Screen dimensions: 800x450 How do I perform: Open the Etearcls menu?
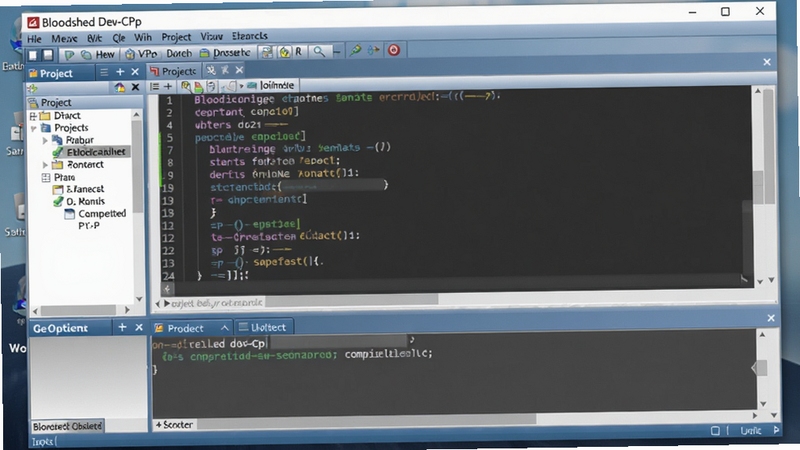pyautogui.click(x=249, y=36)
